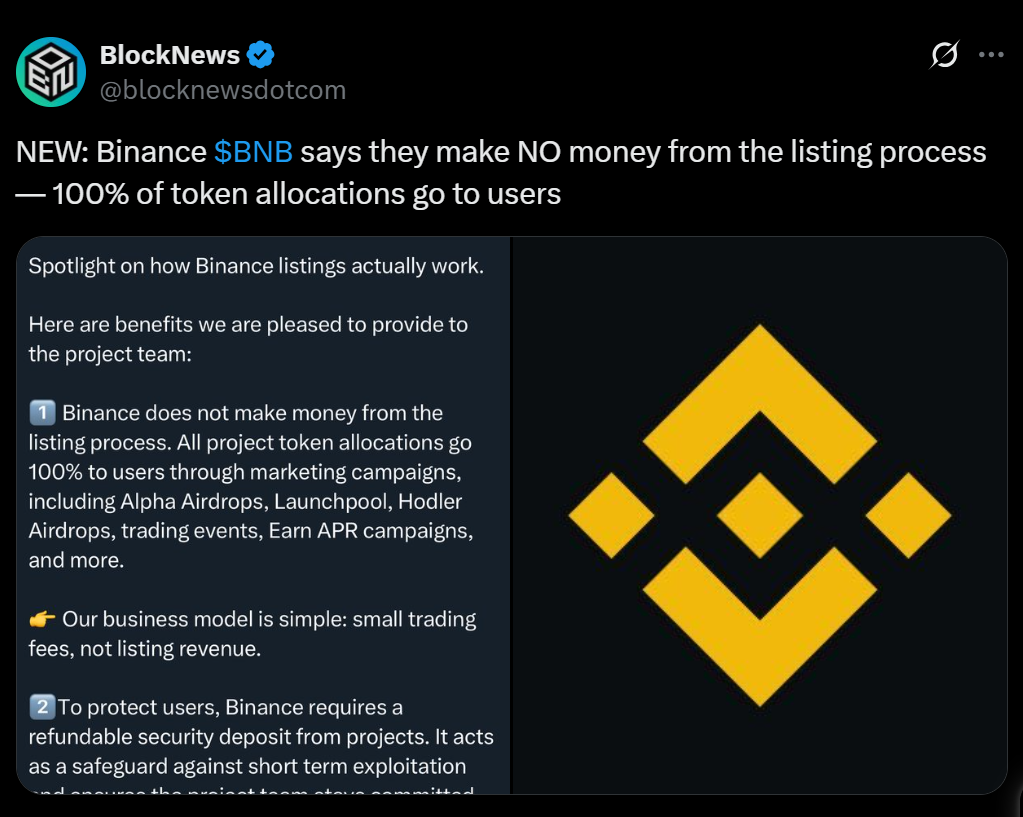Click the keycap 1 emoji
Screen dimensions: 1023x817
[42, 413]
